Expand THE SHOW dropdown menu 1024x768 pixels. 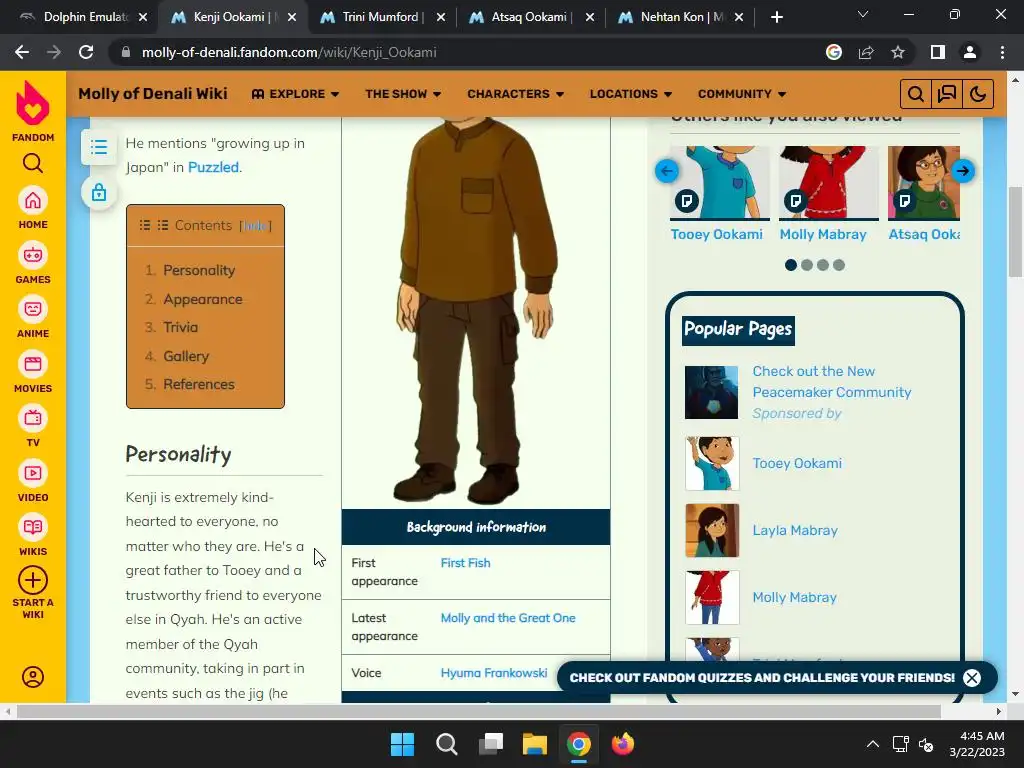click(x=403, y=94)
